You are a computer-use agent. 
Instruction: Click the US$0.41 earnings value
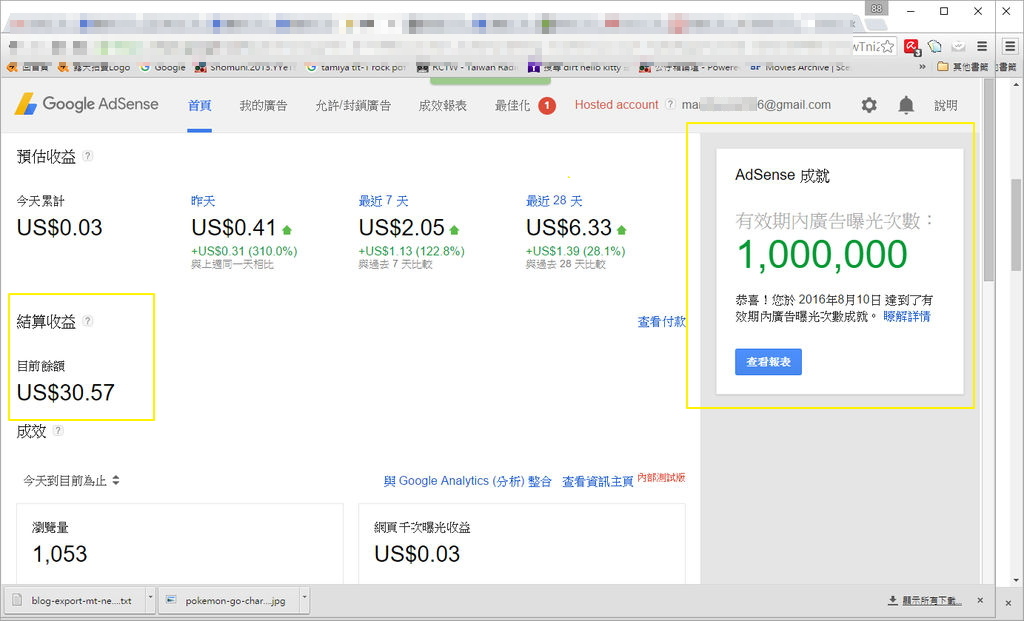[234, 227]
